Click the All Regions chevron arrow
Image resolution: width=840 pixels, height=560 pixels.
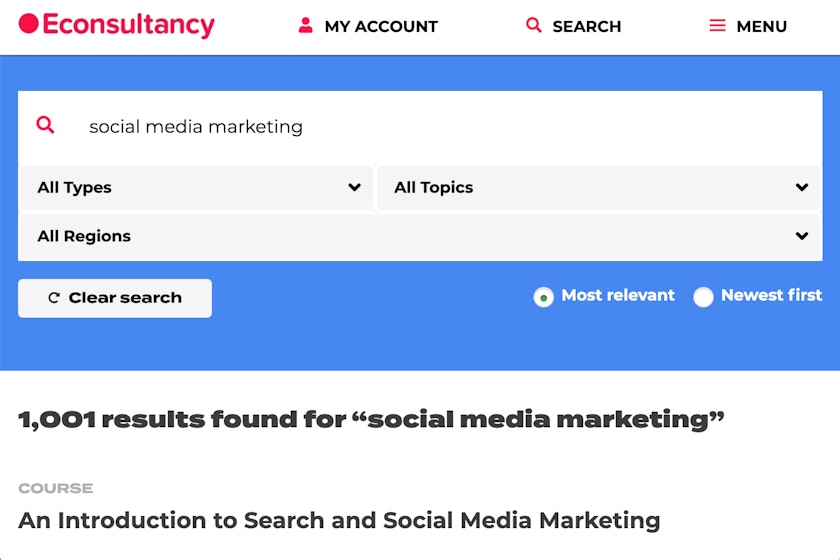click(801, 237)
